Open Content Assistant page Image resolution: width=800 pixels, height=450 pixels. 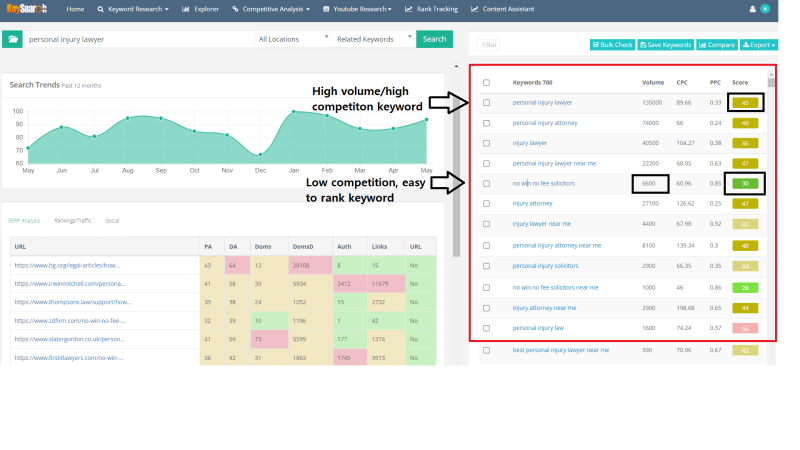tap(503, 9)
